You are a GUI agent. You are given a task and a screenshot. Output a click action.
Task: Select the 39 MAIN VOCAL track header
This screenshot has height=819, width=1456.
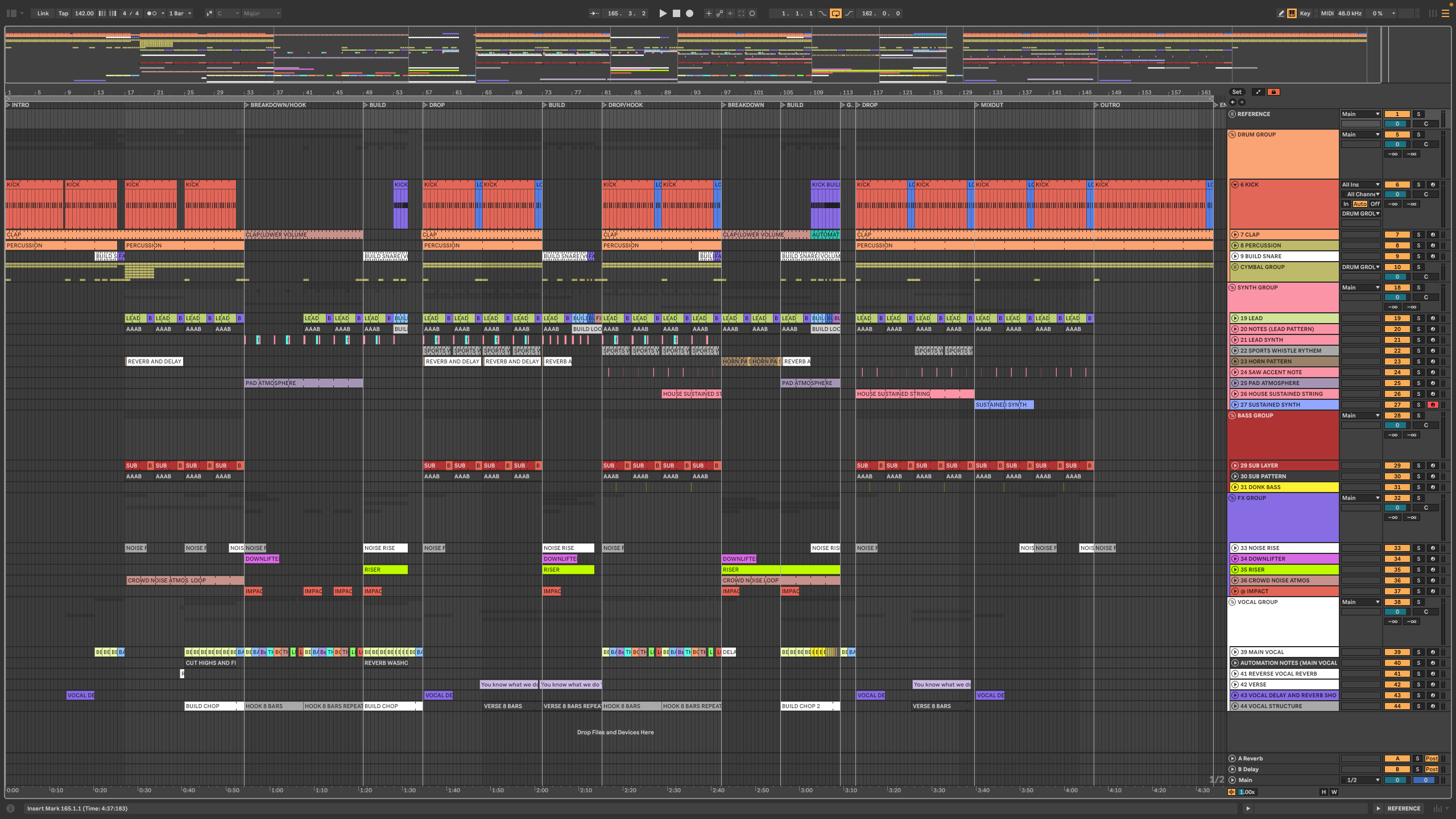pos(1284,652)
